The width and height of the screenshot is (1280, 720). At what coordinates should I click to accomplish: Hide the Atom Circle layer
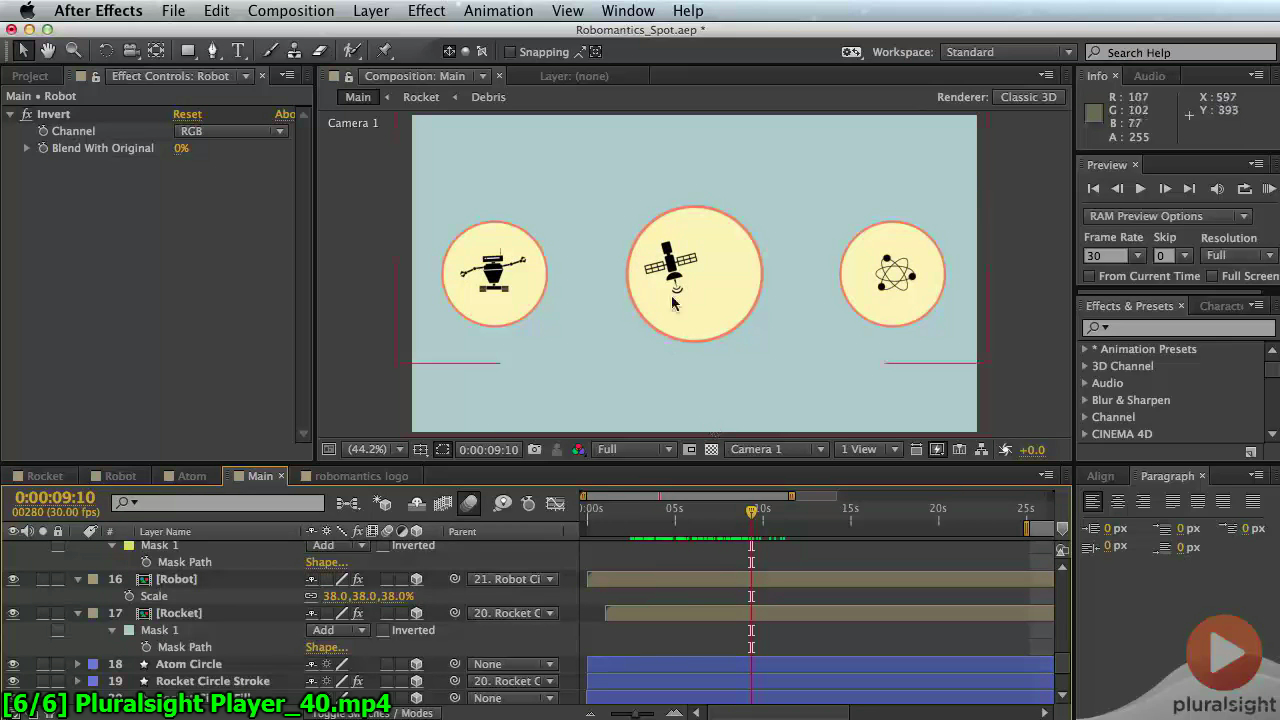pos(13,664)
